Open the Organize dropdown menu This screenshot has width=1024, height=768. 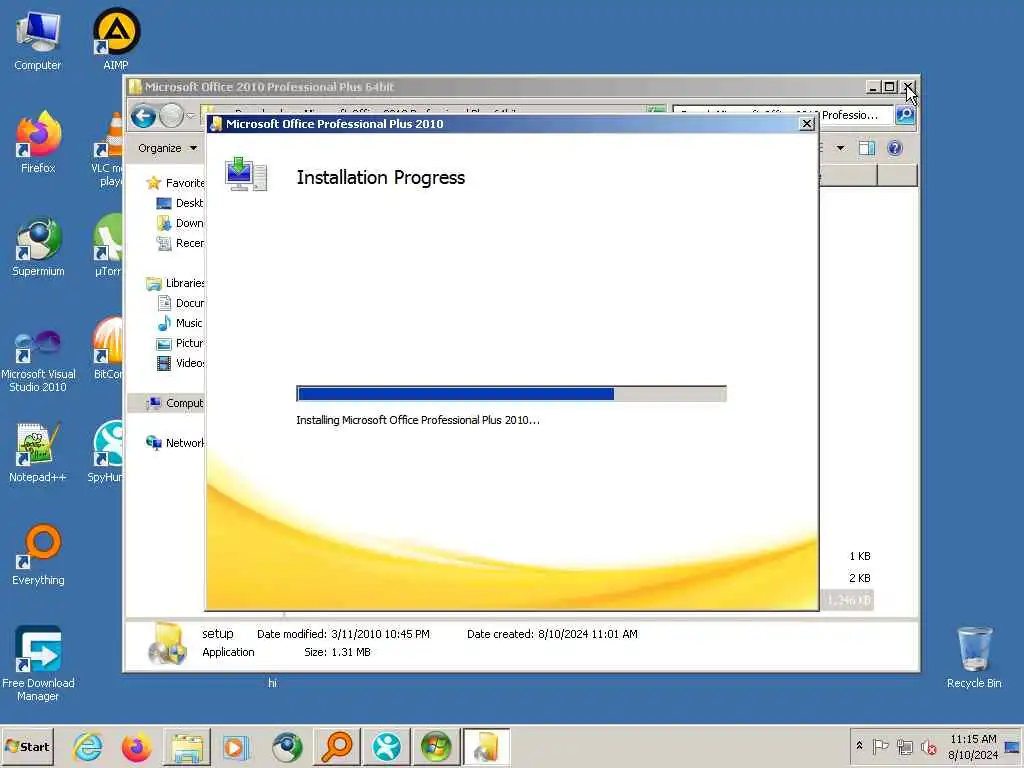[167, 148]
